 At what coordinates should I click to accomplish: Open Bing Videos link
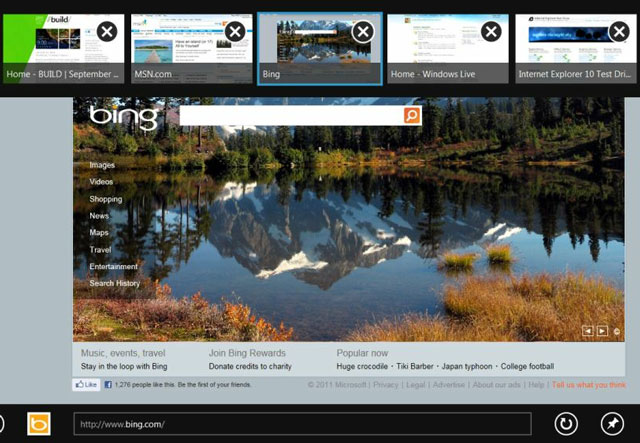(101, 182)
